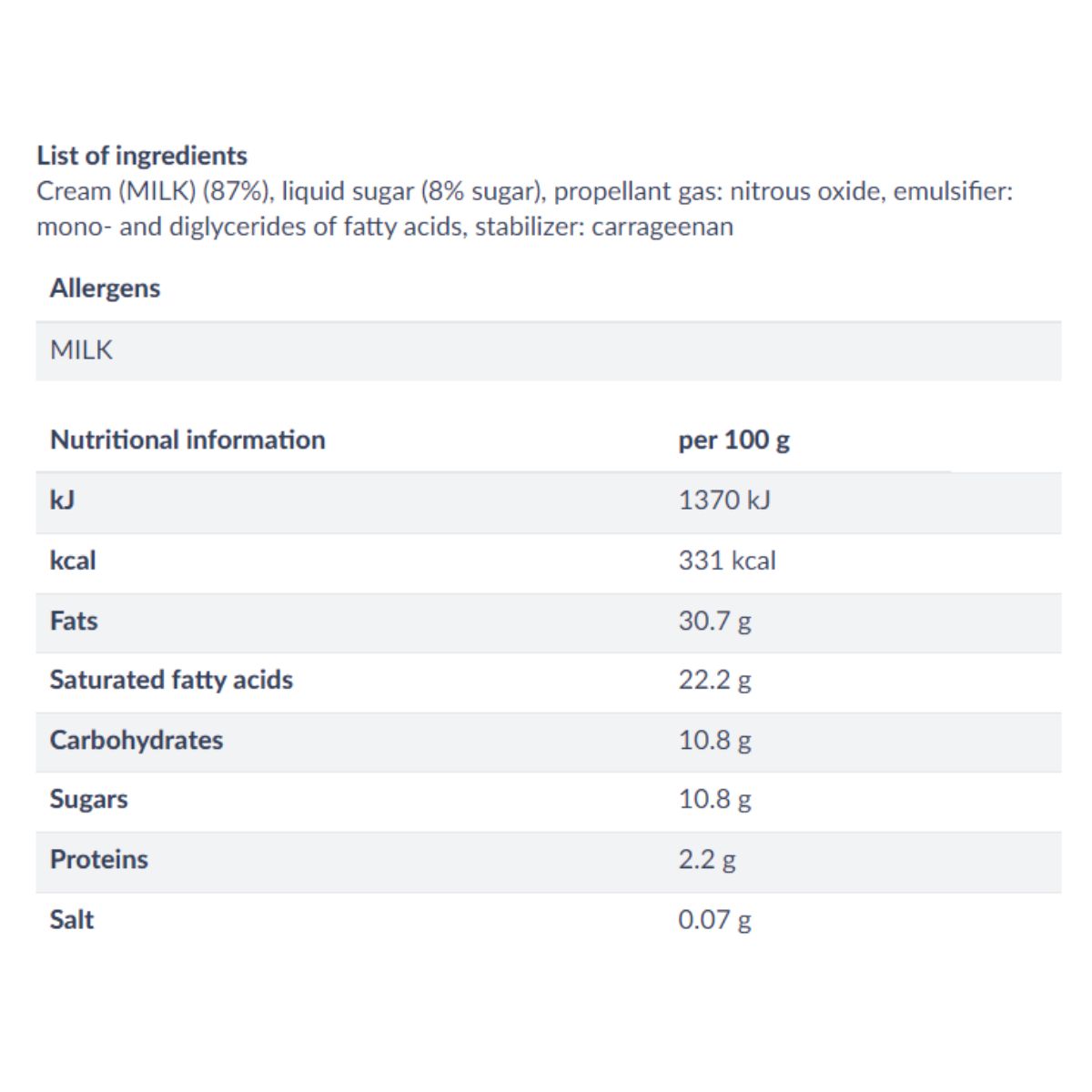Click the 30.7 g fats value
The height and width of the screenshot is (1092, 1092).
coord(714,622)
